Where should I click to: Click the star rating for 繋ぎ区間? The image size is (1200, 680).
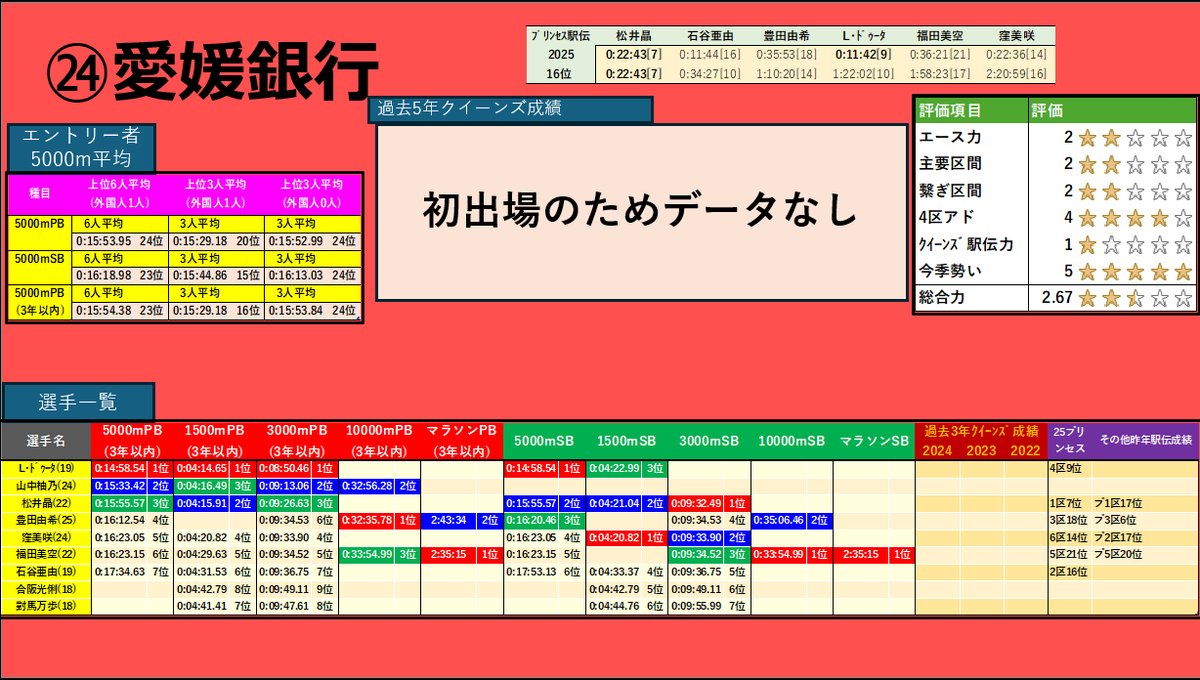tap(1136, 190)
